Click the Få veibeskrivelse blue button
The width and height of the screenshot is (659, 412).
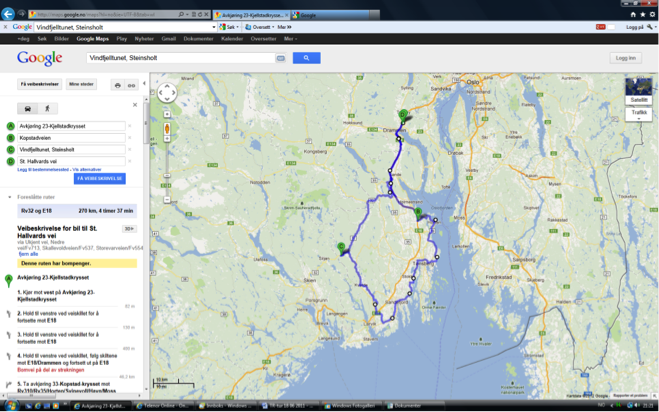[99, 179]
